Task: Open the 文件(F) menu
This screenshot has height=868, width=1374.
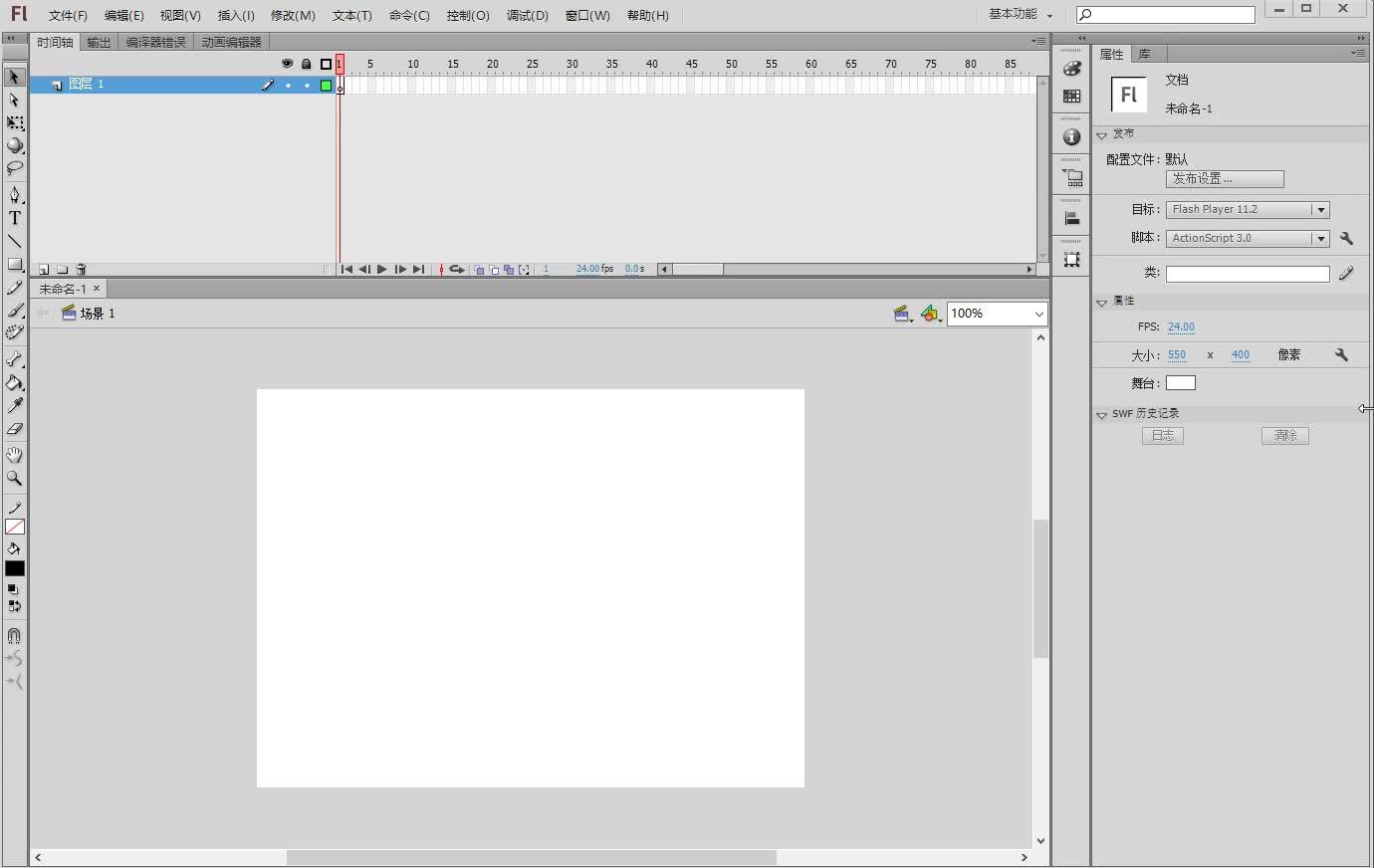Action: click(68, 15)
